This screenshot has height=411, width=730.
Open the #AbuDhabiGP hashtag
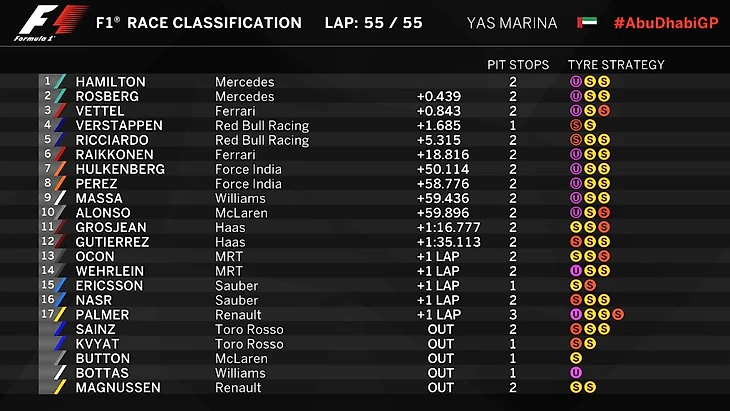(666, 23)
